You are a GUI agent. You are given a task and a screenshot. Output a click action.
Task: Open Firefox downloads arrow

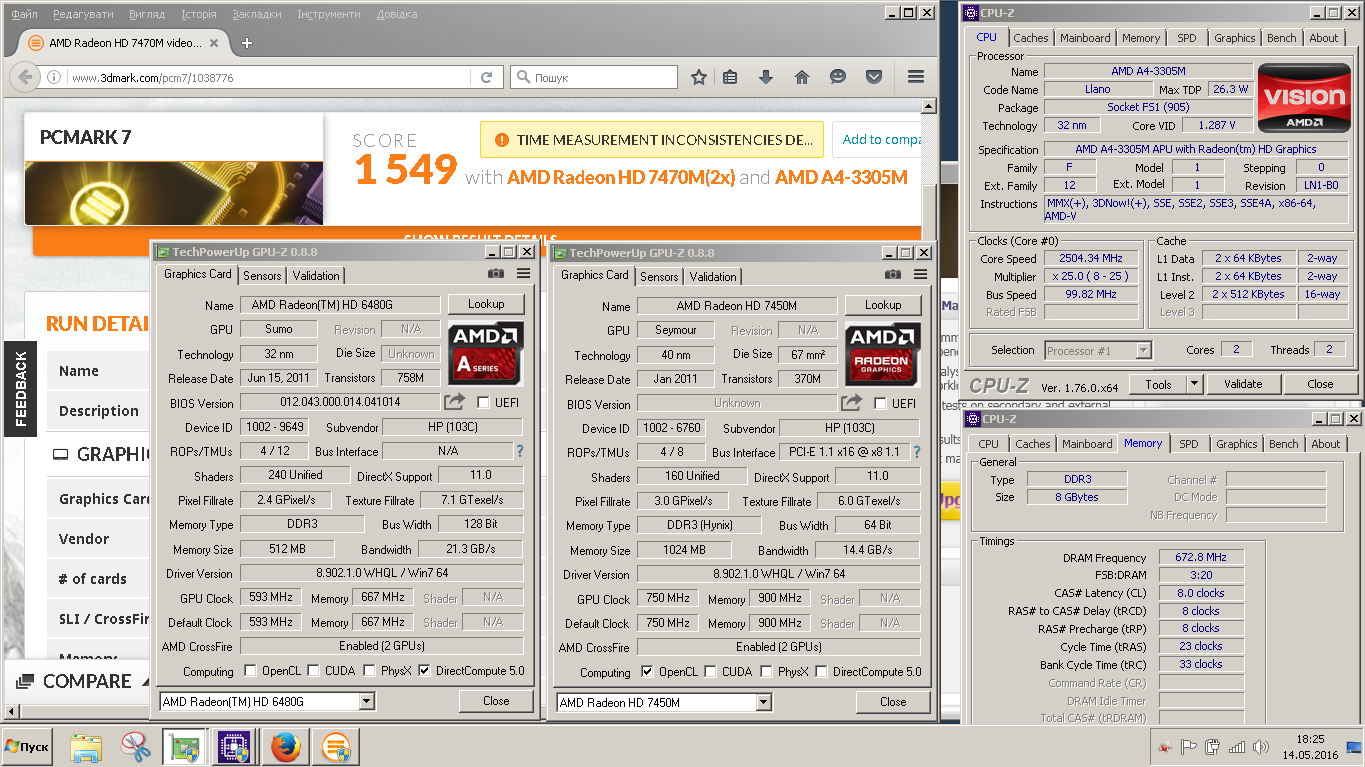(766, 77)
